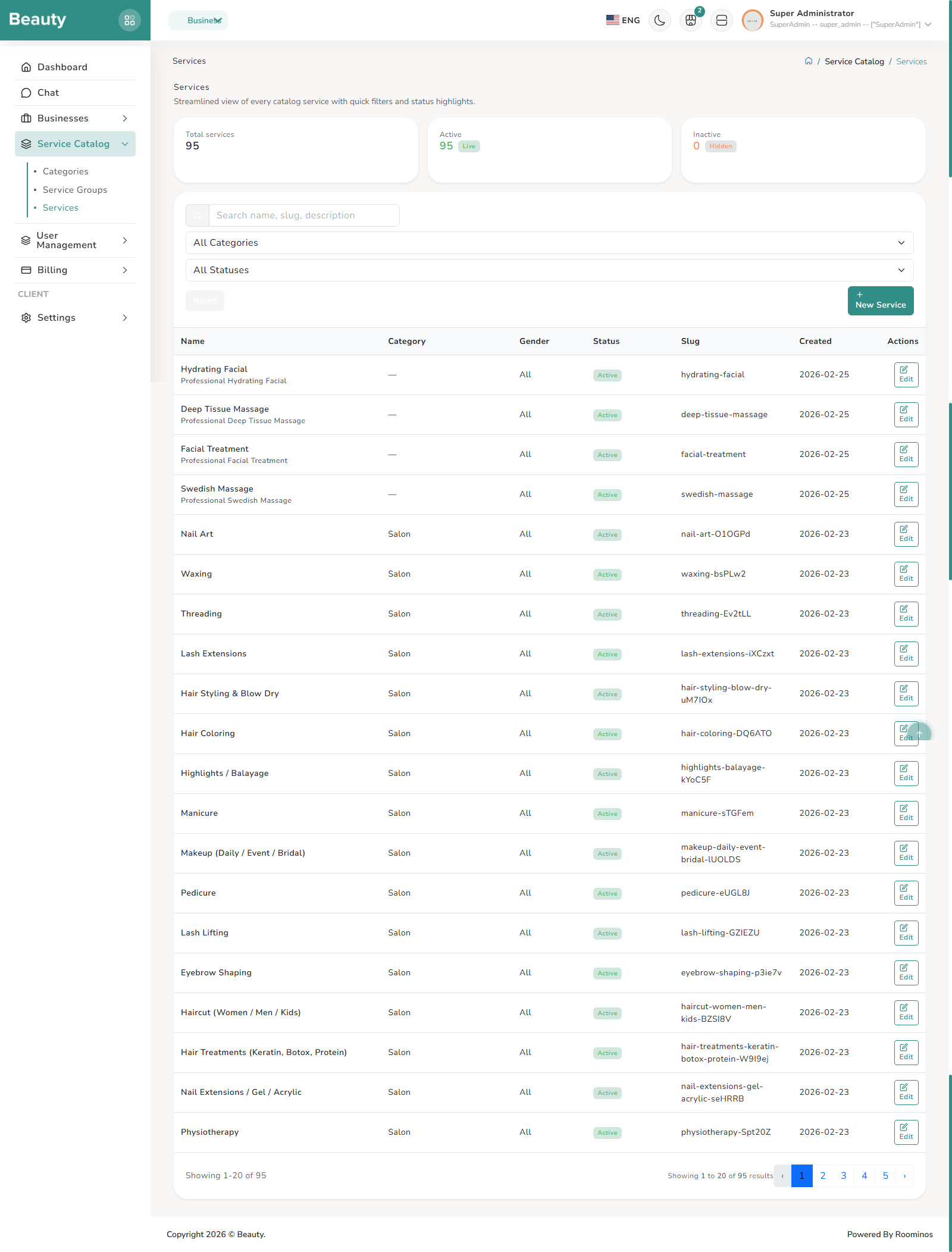
Task: Expand the Businesses sidebar chevron
Action: [x=125, y=118]
